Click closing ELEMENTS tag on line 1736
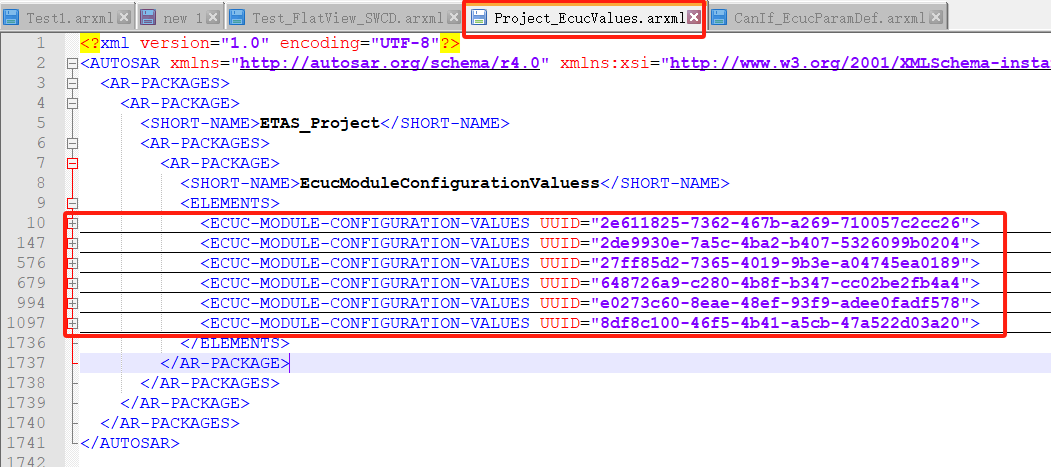 (x=235, y=343)
